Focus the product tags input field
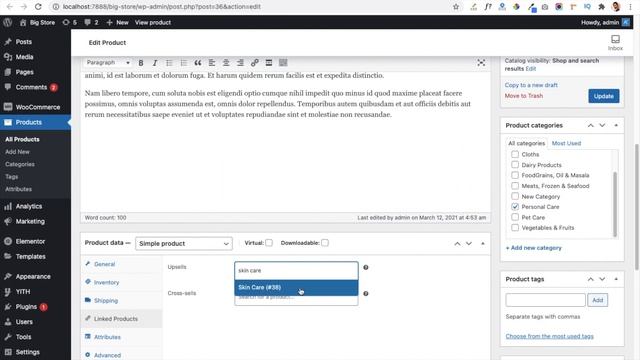This screenshot has height=360, width=640. (545, 300)
